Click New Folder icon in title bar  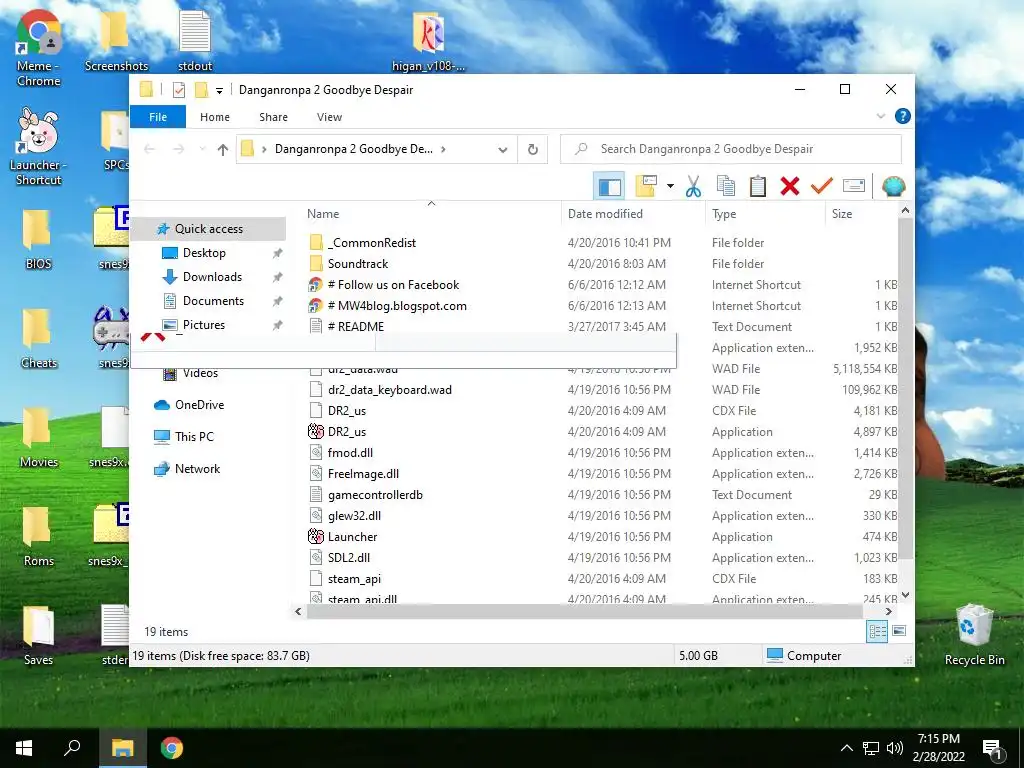pos(201,90)
